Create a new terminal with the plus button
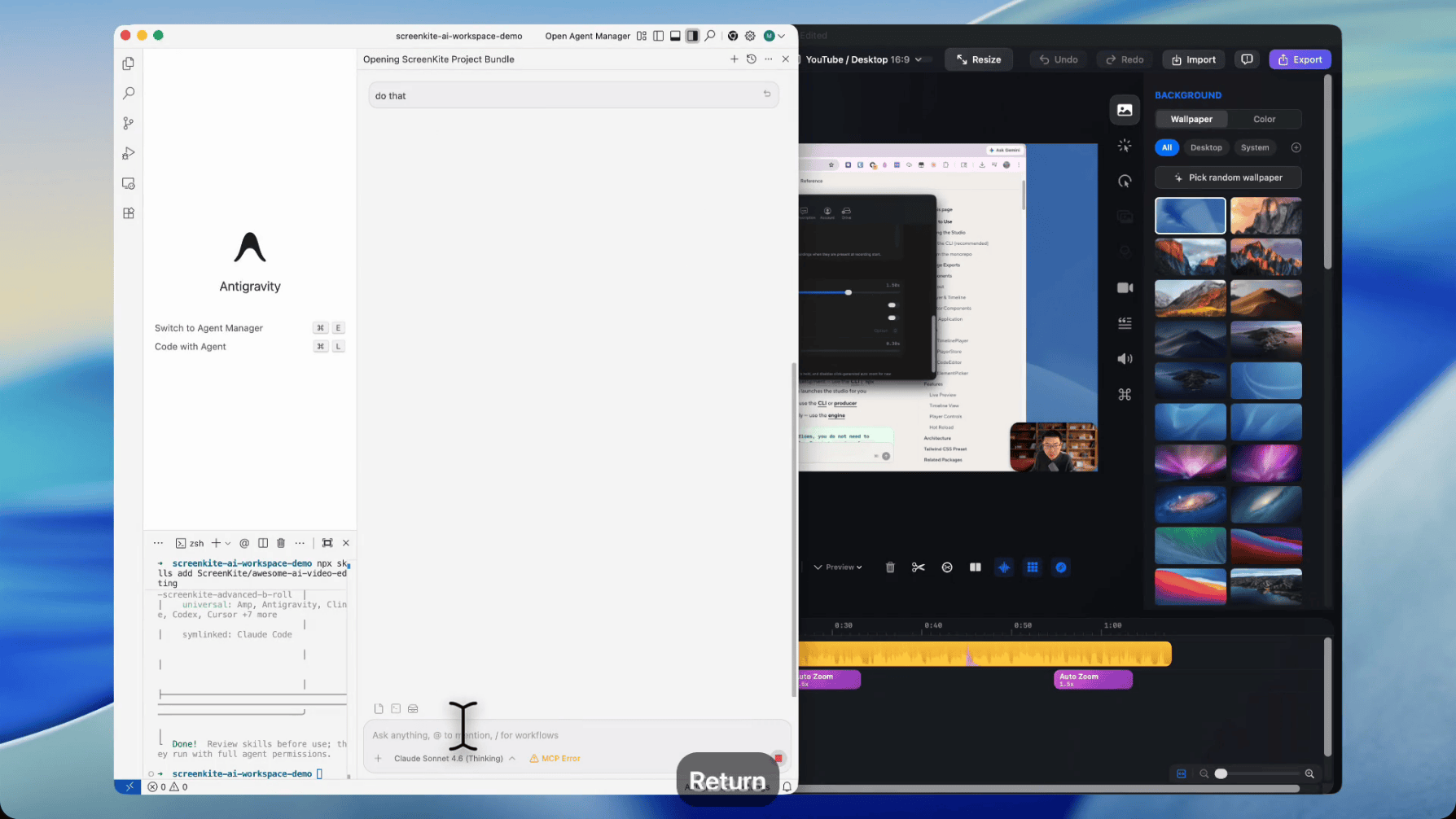1456x819 pixels. click(x=216, y=543)
